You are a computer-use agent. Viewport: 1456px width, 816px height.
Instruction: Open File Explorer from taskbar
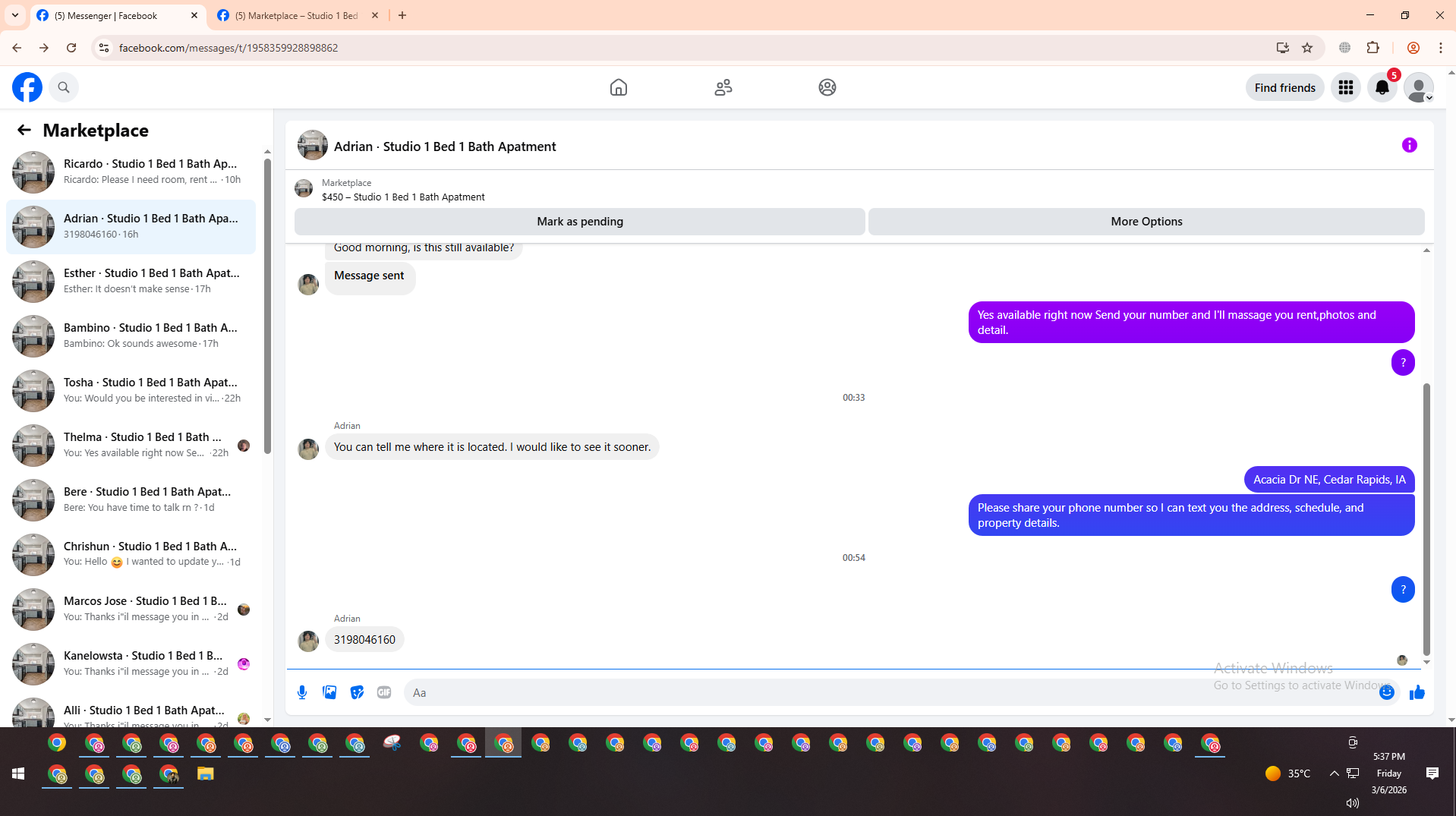pos(206,773)
